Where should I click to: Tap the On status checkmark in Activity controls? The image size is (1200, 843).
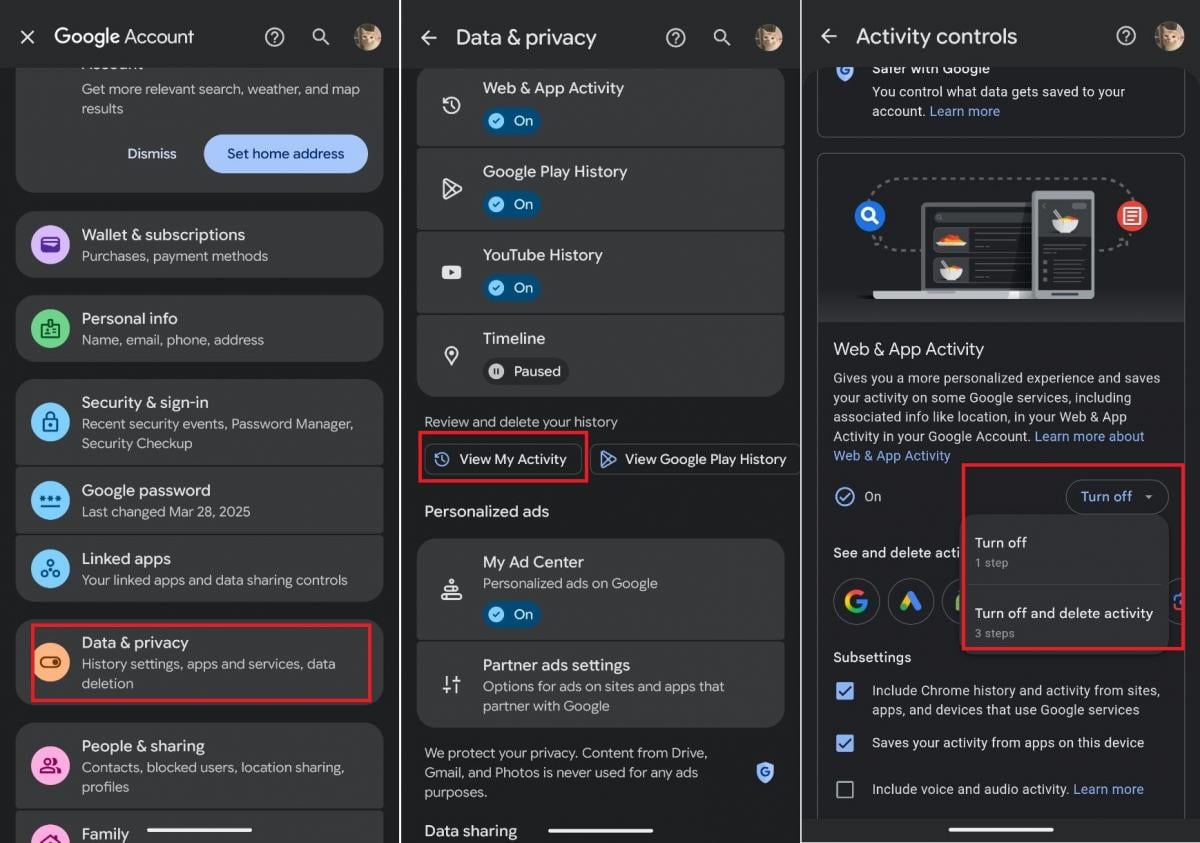coord(845,497)
